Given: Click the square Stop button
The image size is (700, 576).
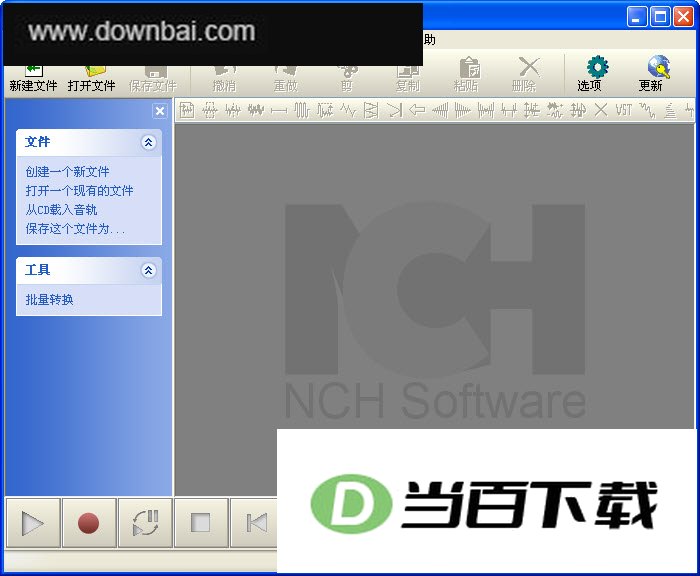Looking at the screenshot, I should tap(201, 523).
